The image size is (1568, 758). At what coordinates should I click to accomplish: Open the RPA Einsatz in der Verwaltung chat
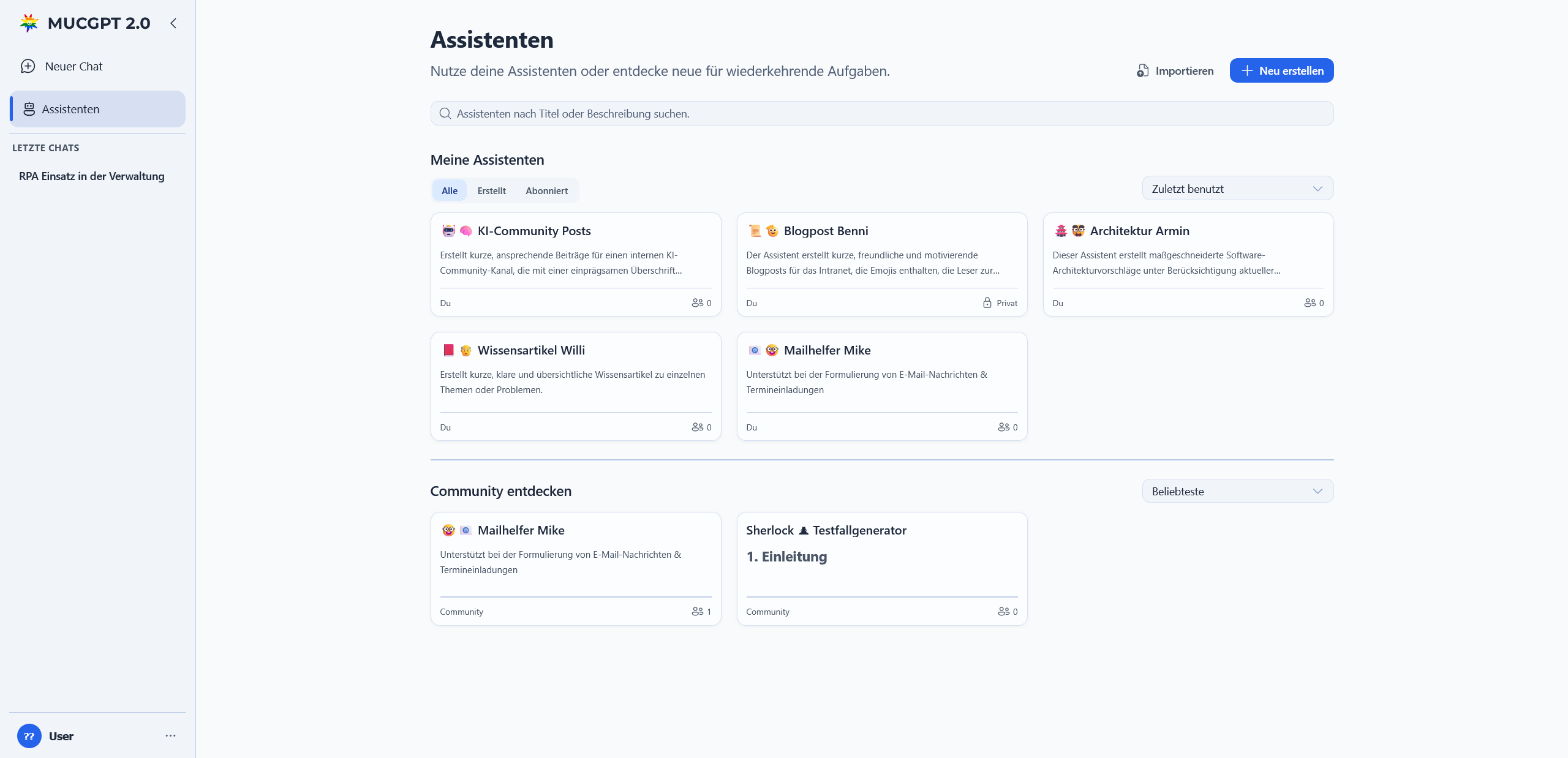click(x=92, y=176)
